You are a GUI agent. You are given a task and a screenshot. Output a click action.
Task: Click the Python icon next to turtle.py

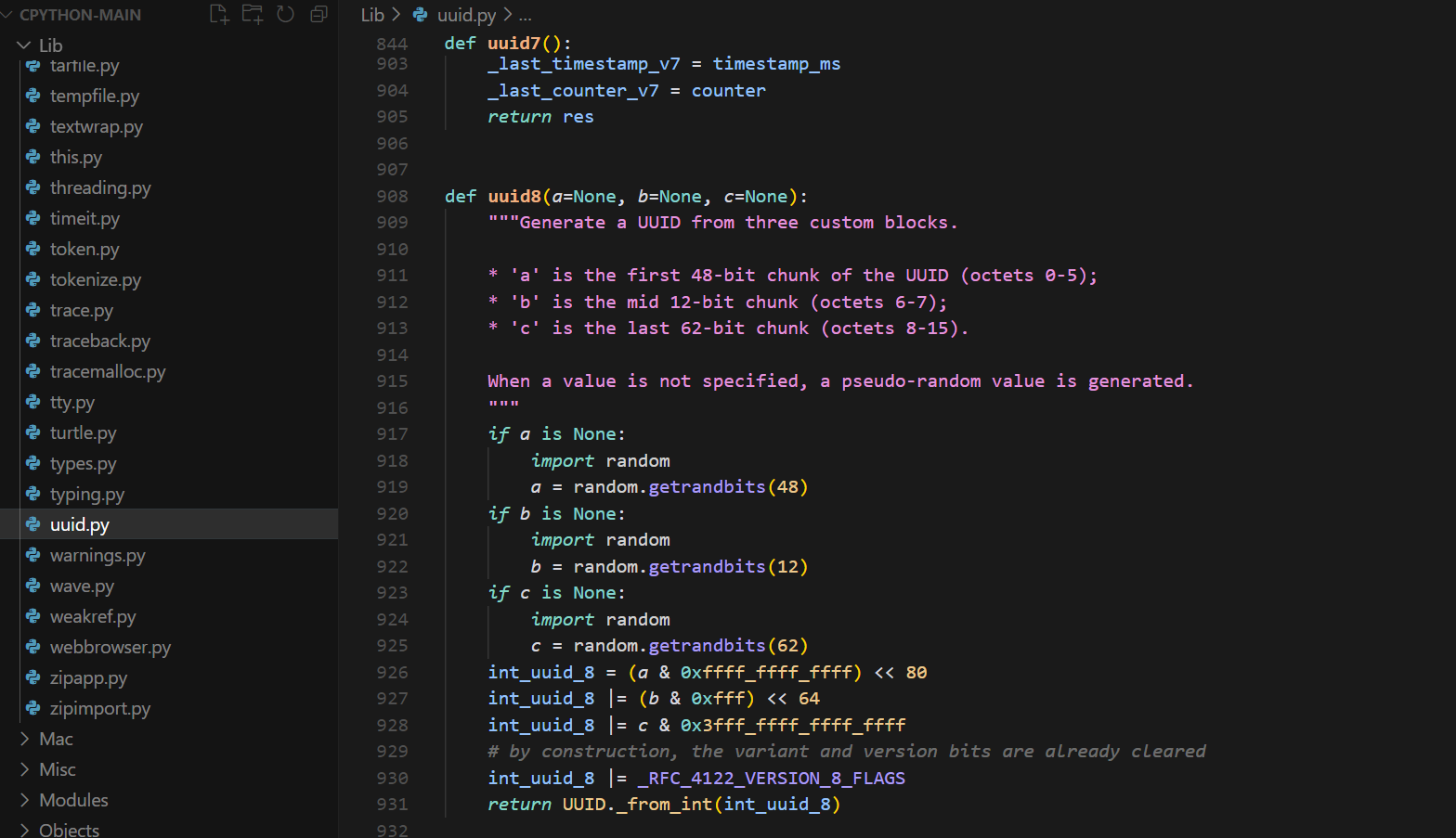click(x=33, y=432)
